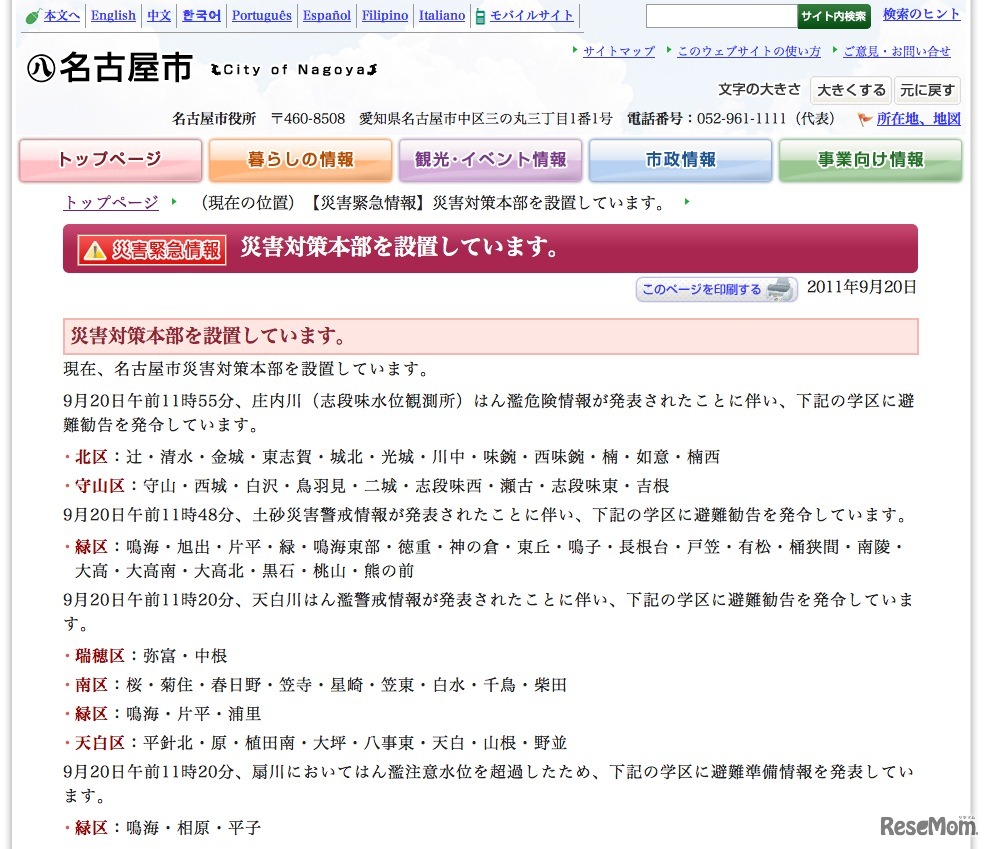Switch to the 市政情報 tab

tap(680, 159)
